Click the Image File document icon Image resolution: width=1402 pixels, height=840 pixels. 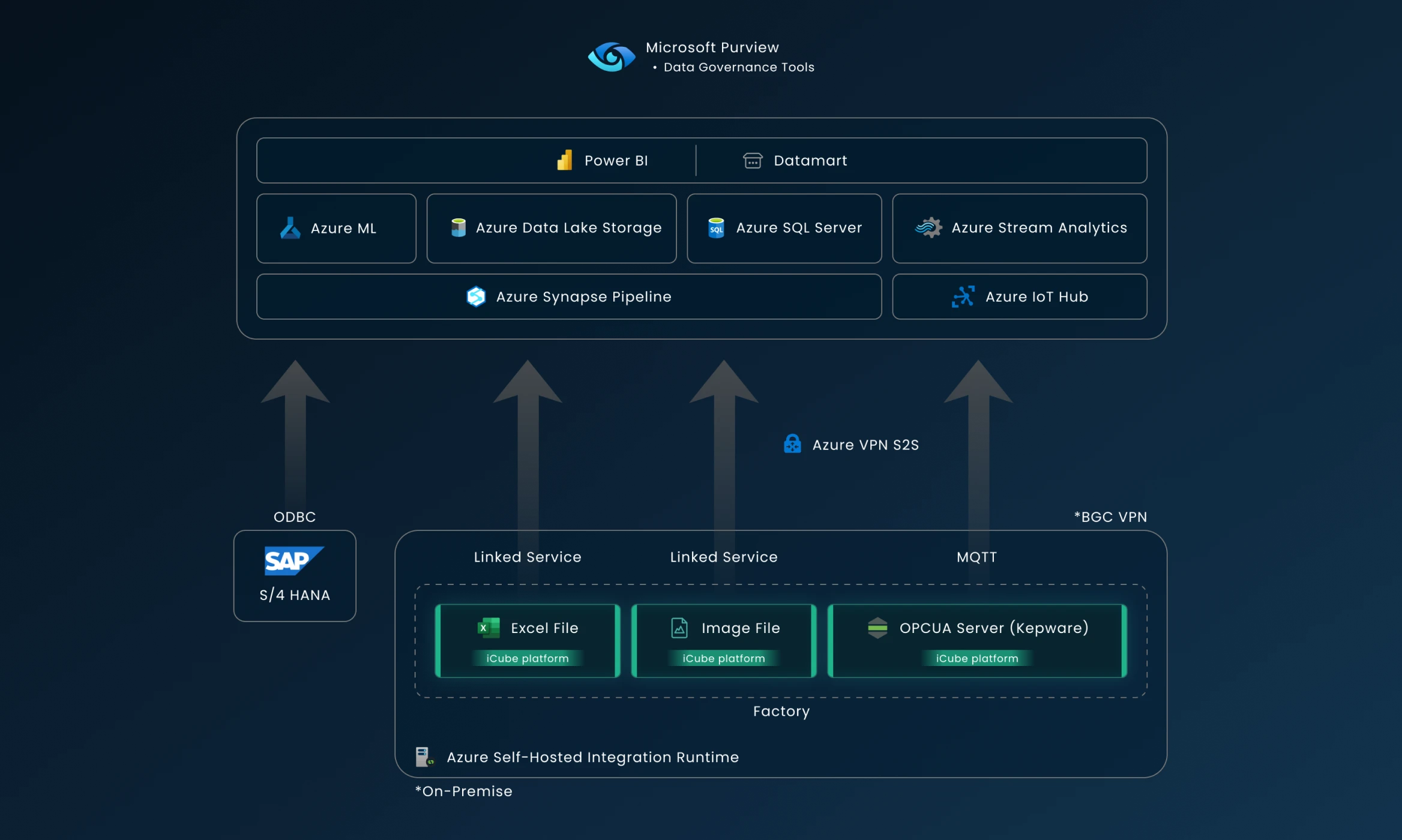tap(679, 628)
